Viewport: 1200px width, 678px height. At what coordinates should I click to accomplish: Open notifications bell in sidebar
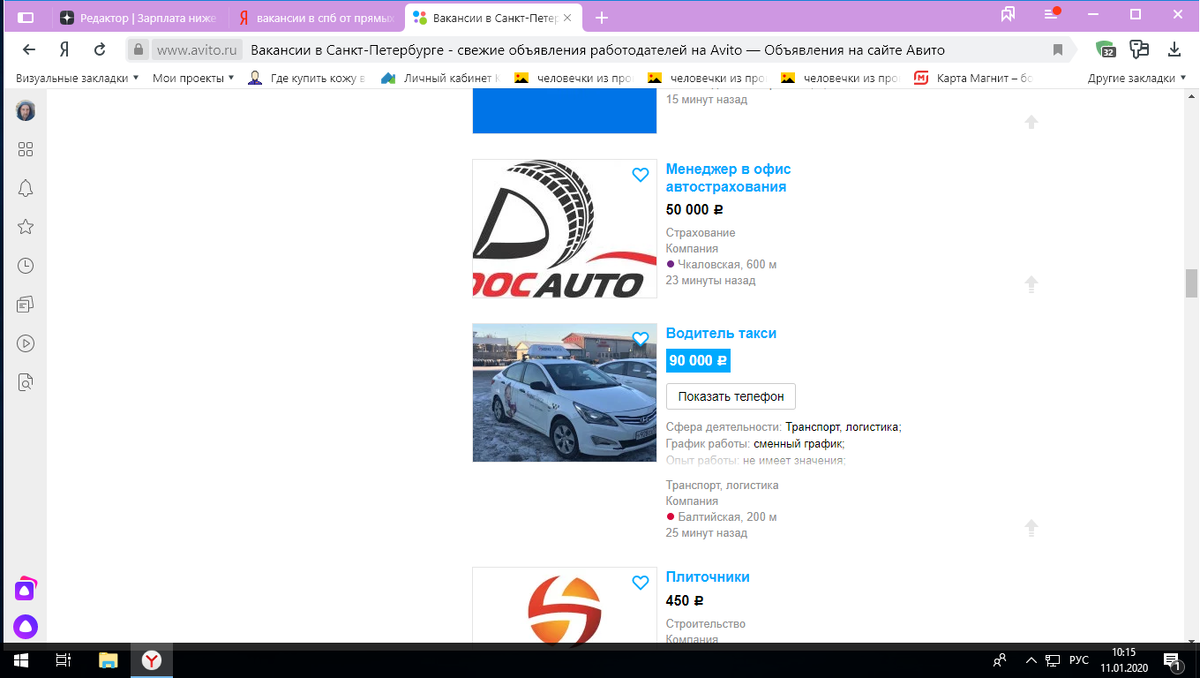pyautogui.click(x=26, y=188)
